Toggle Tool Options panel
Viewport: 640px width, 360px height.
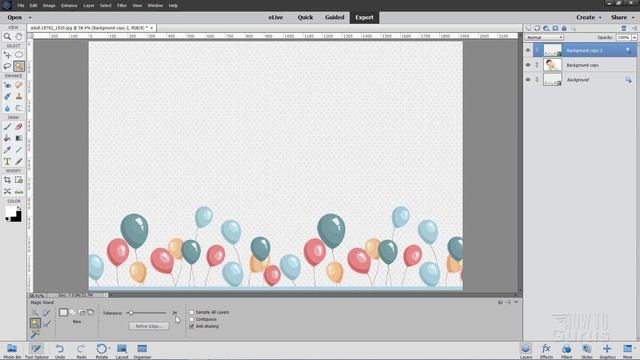pyautogui.click(x=36, y=351)
